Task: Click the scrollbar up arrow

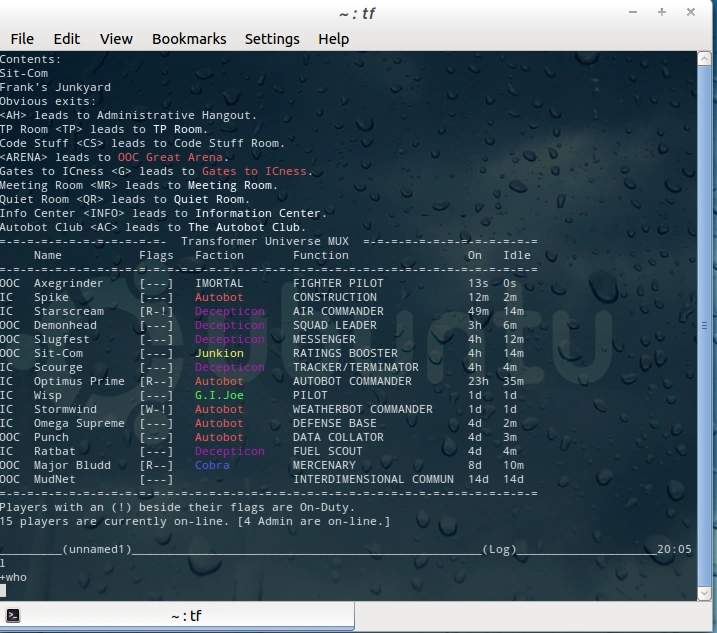Action: [x=704, y=59]
